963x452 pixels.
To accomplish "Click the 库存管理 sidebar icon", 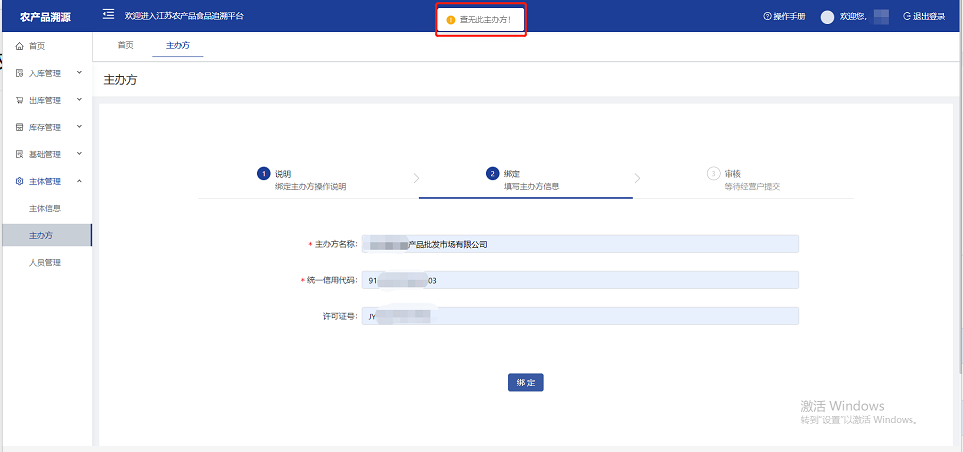I will (x=19, y=127).
